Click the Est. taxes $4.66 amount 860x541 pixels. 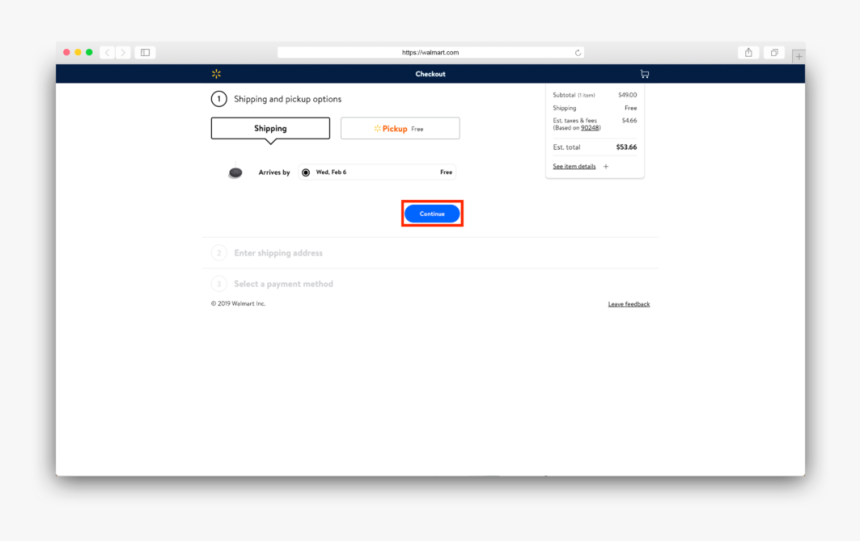(629, 120)
